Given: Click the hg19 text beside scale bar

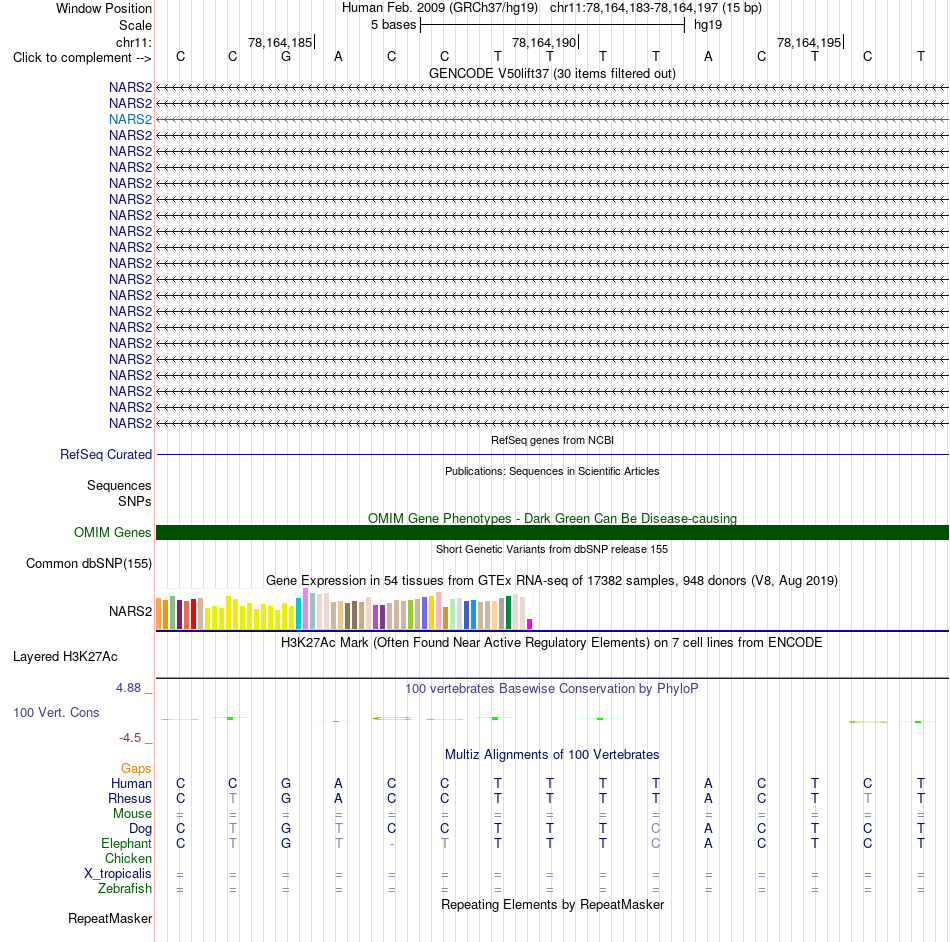Looking at the screenshot, I should [x=708, y=25].
